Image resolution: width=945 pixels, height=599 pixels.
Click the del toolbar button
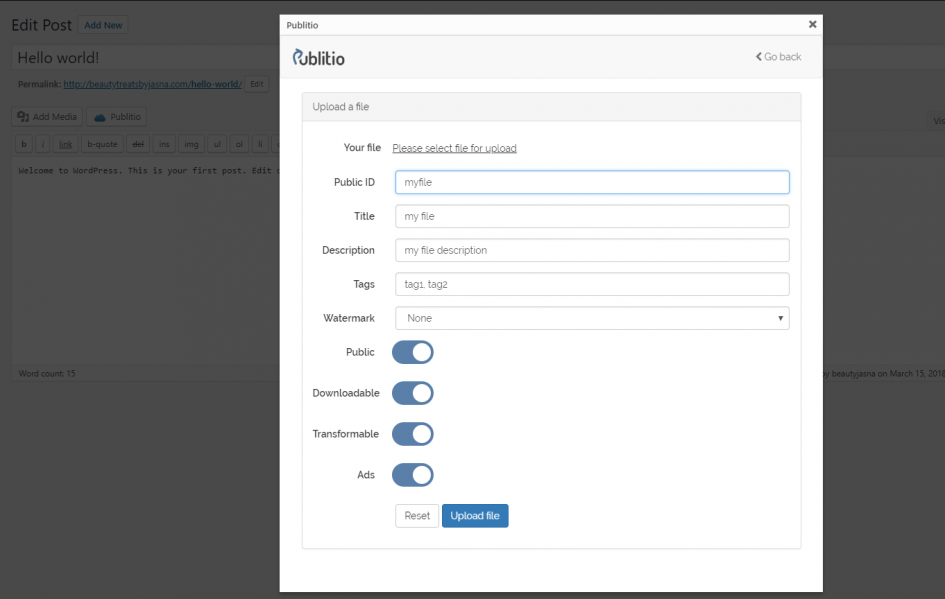tap(138, 144)
